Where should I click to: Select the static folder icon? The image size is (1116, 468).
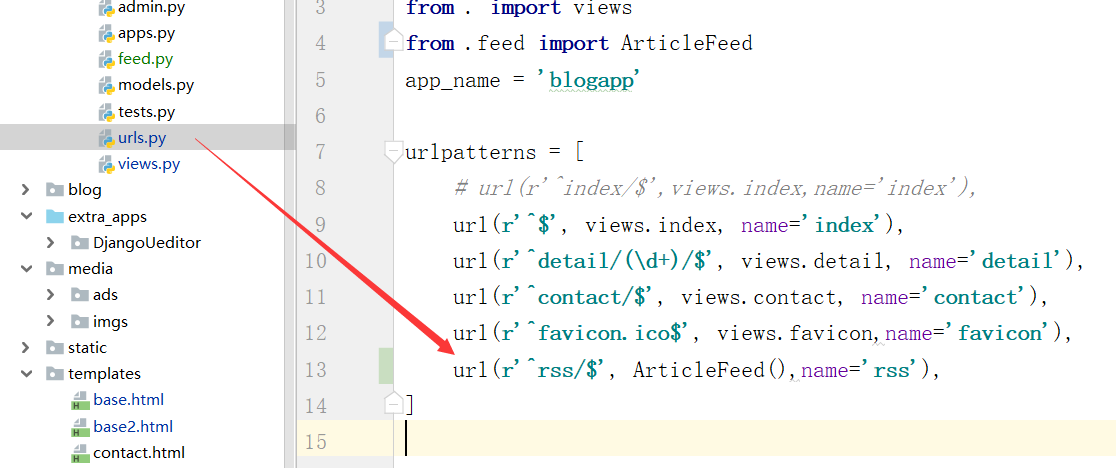pos(55,348)
